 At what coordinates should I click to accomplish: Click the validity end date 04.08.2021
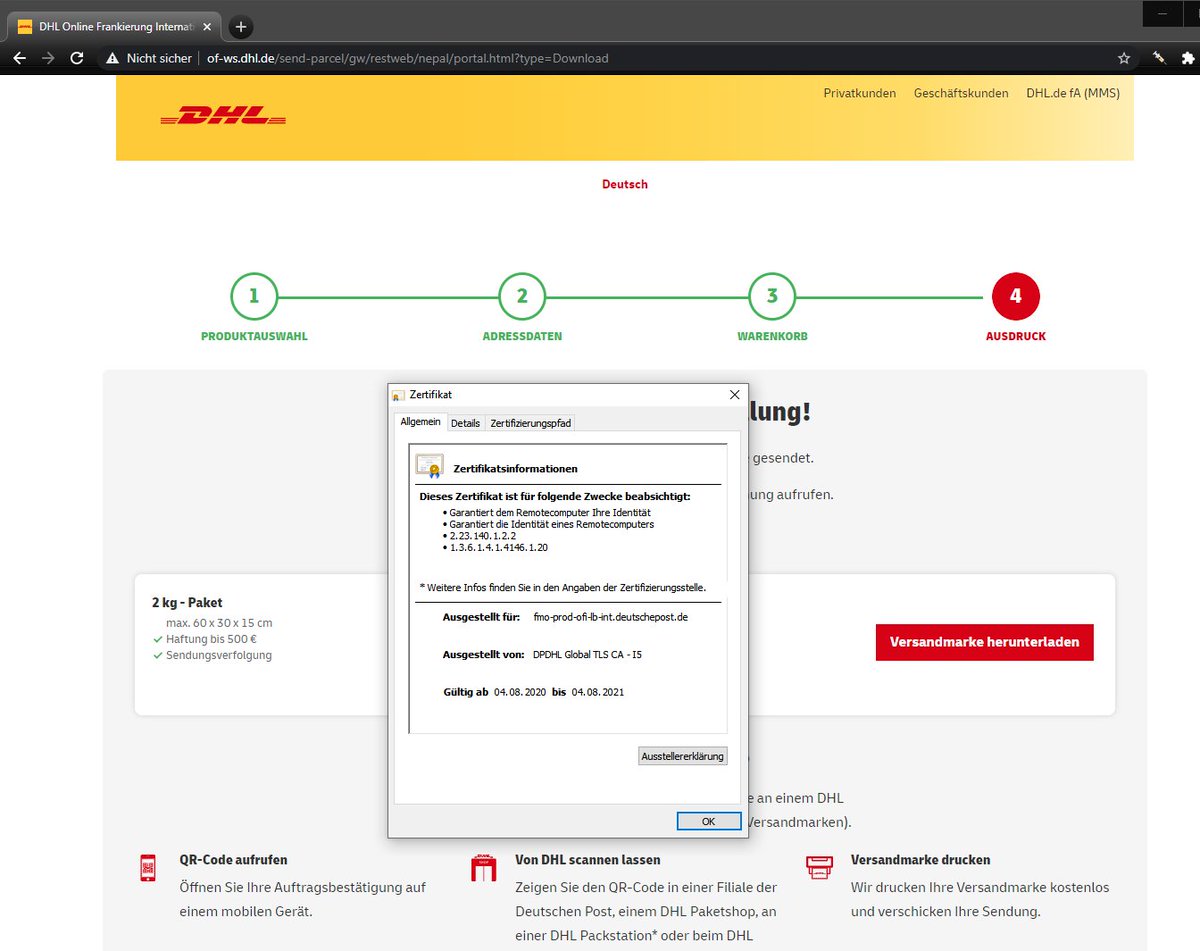(x=598, y=692)
